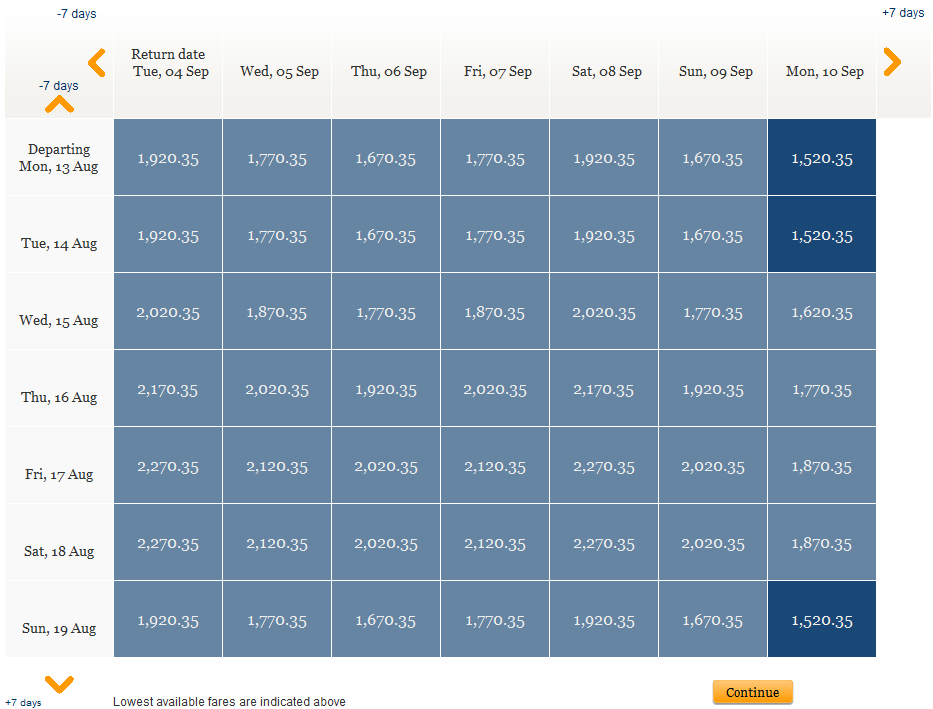This screenshot has width=933, height=709.
Task: Pick the Tue 14 Aug / Sun 09 Sep fare
Action: [x=713, y=235]
